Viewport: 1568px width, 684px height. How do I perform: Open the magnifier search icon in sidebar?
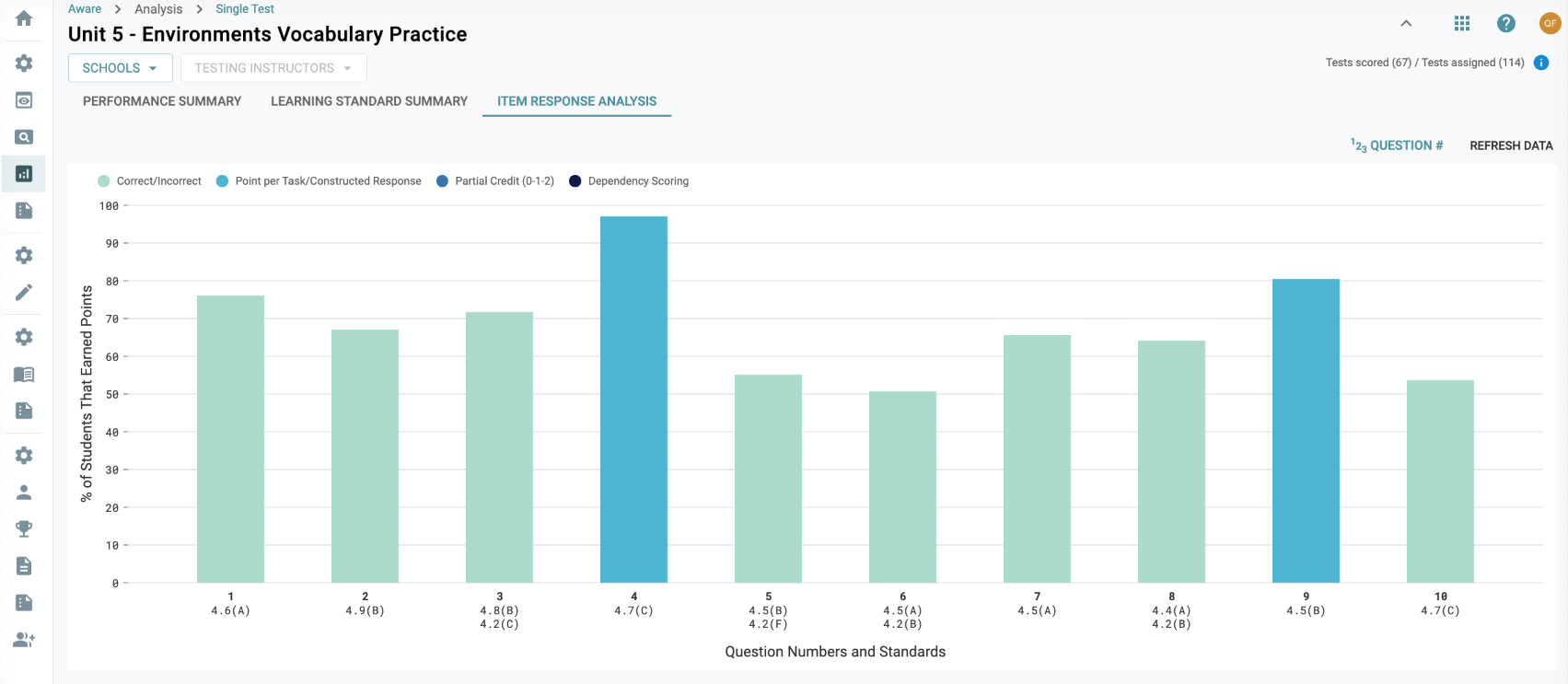click(24, 137)
